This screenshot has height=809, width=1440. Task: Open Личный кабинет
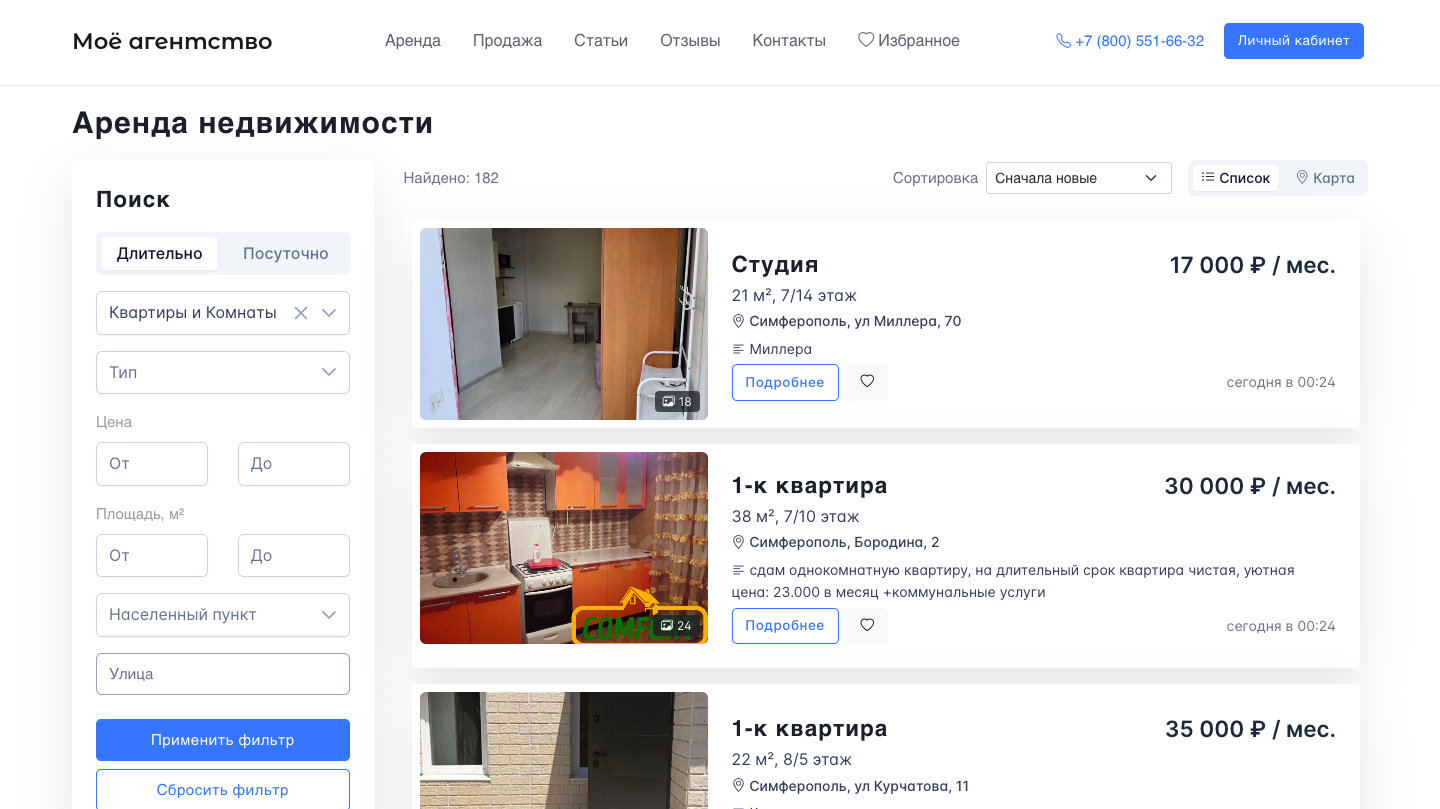(1294, 41)
